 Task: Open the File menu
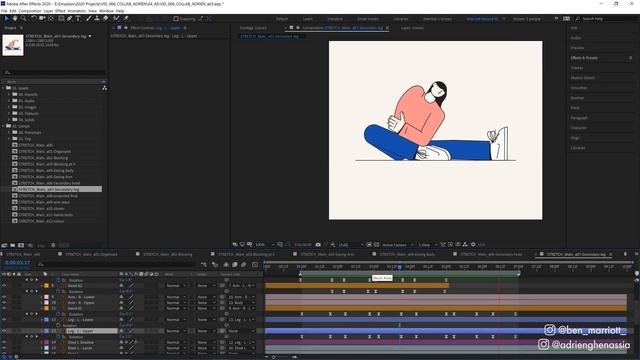[4, 11]
